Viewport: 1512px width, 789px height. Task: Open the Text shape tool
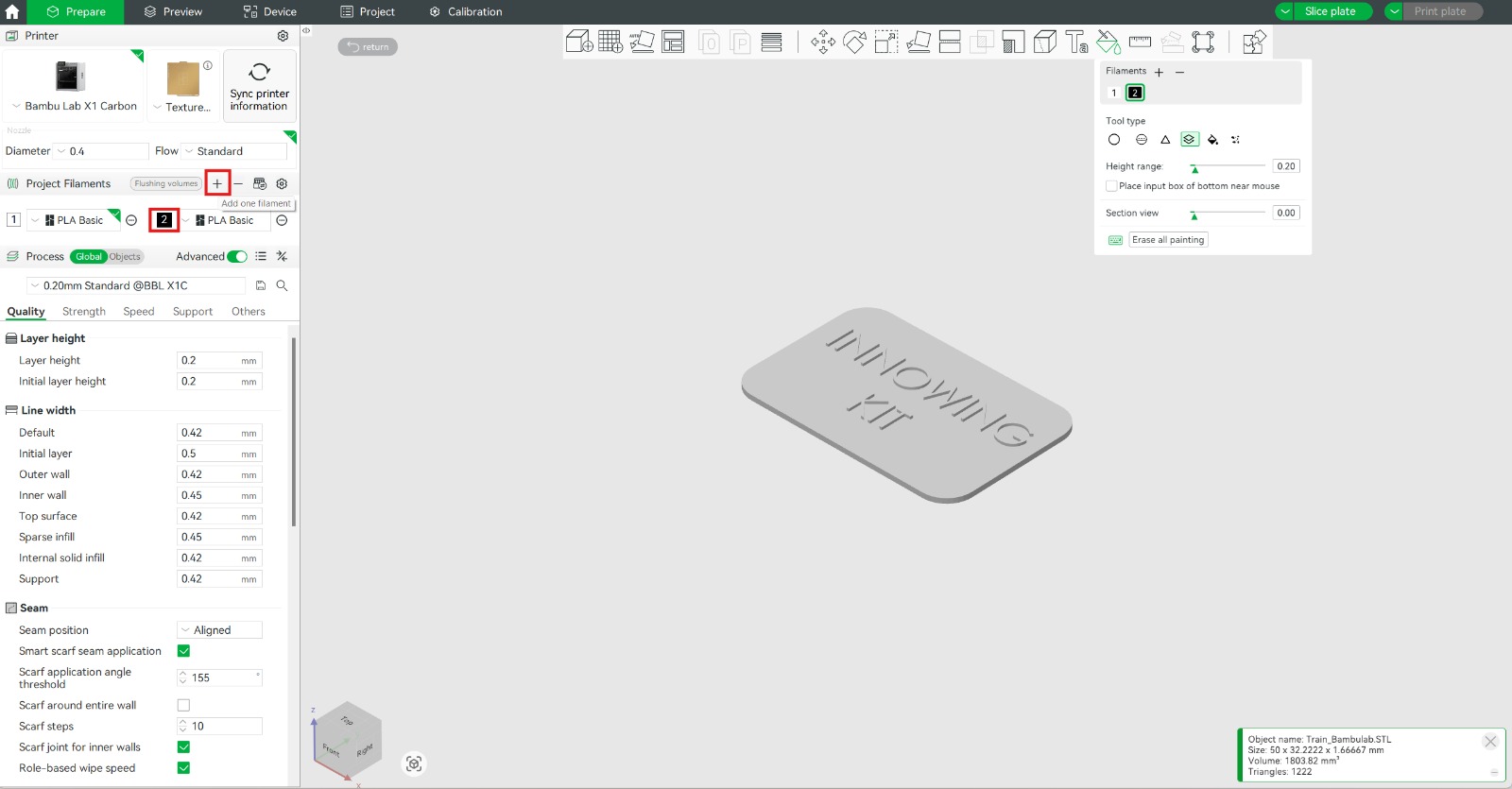coord(1076,42)
